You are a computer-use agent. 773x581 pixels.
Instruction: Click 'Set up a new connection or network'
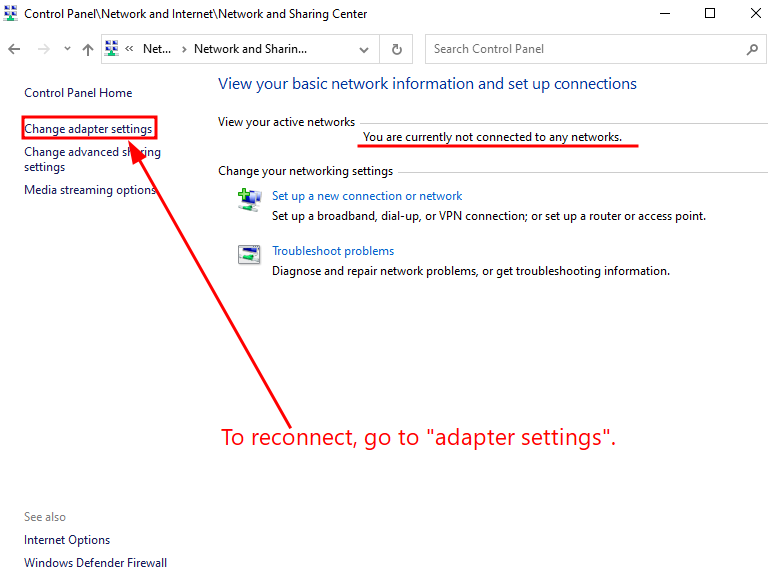pos(367,196)
